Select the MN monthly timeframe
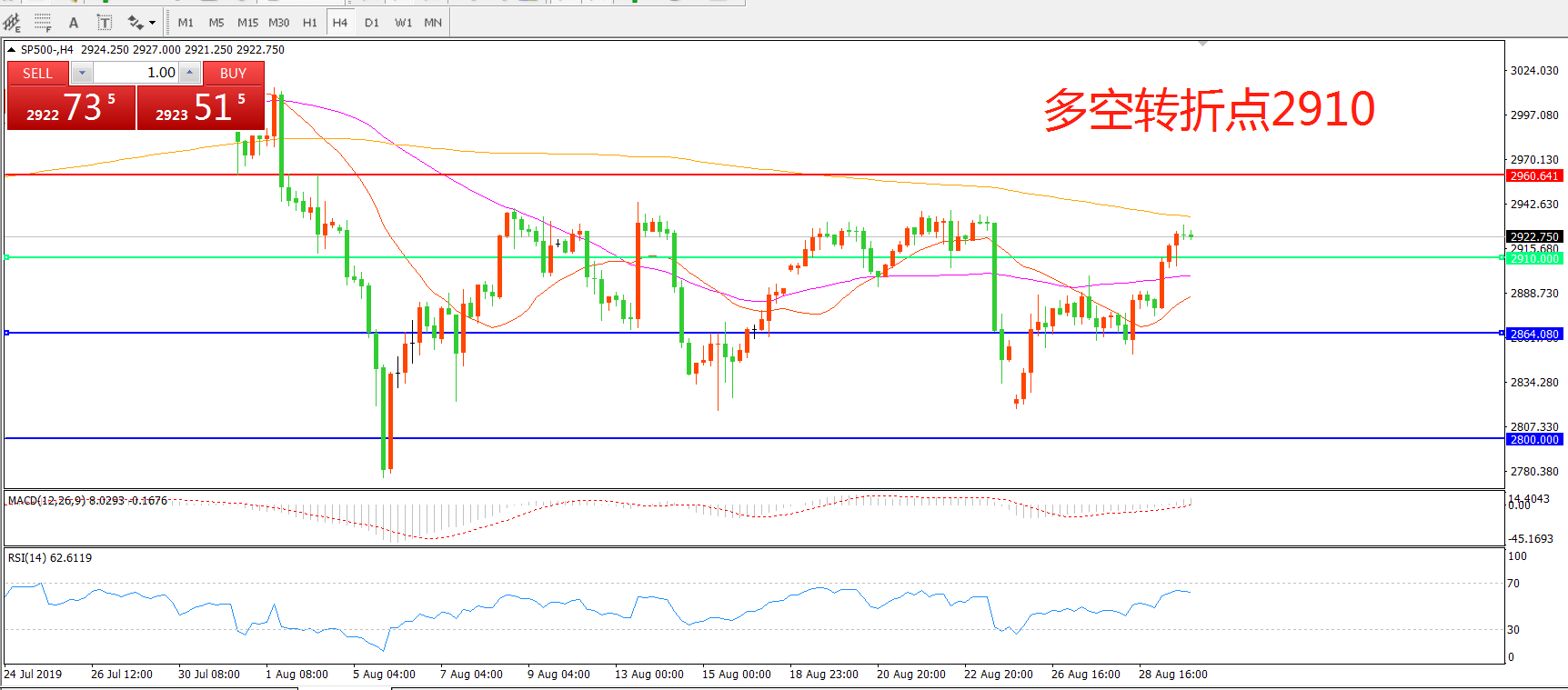 click(433, 23)
